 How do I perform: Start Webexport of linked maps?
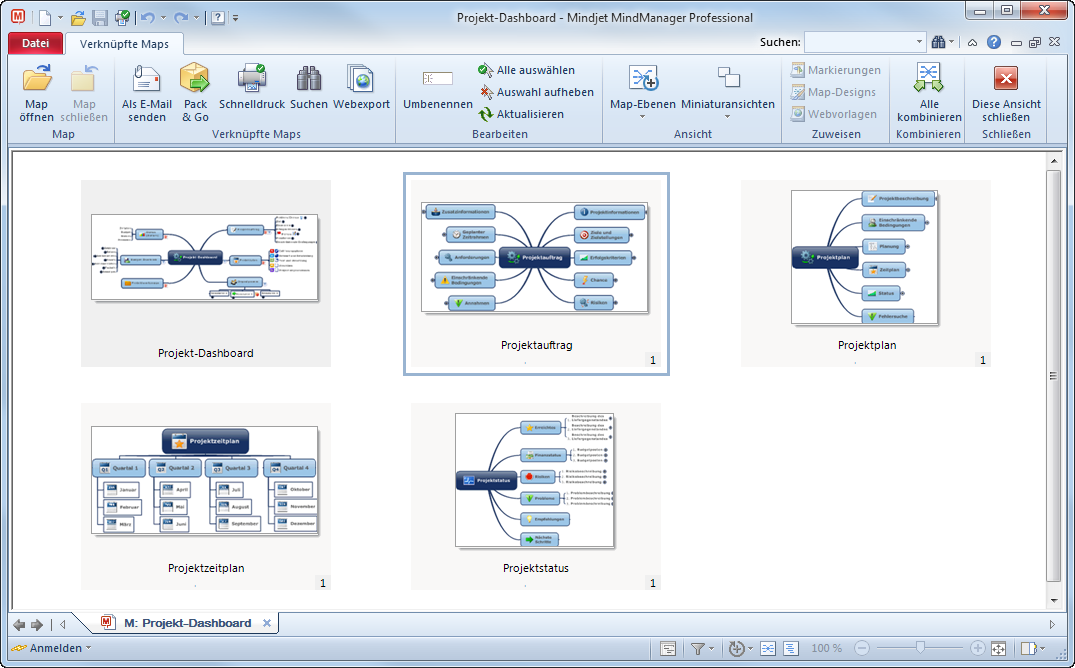(x=361, y=86)
